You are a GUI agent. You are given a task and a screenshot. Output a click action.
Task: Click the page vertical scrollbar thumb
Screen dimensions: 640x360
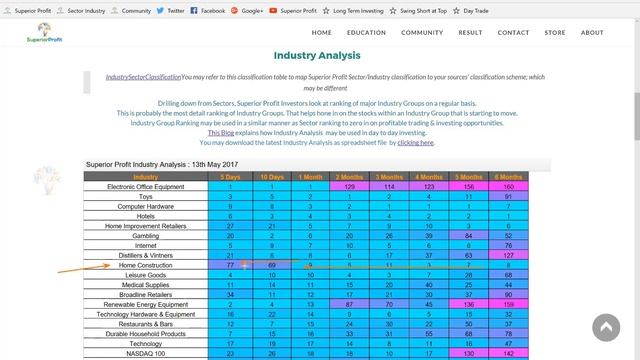coord(637,116)
